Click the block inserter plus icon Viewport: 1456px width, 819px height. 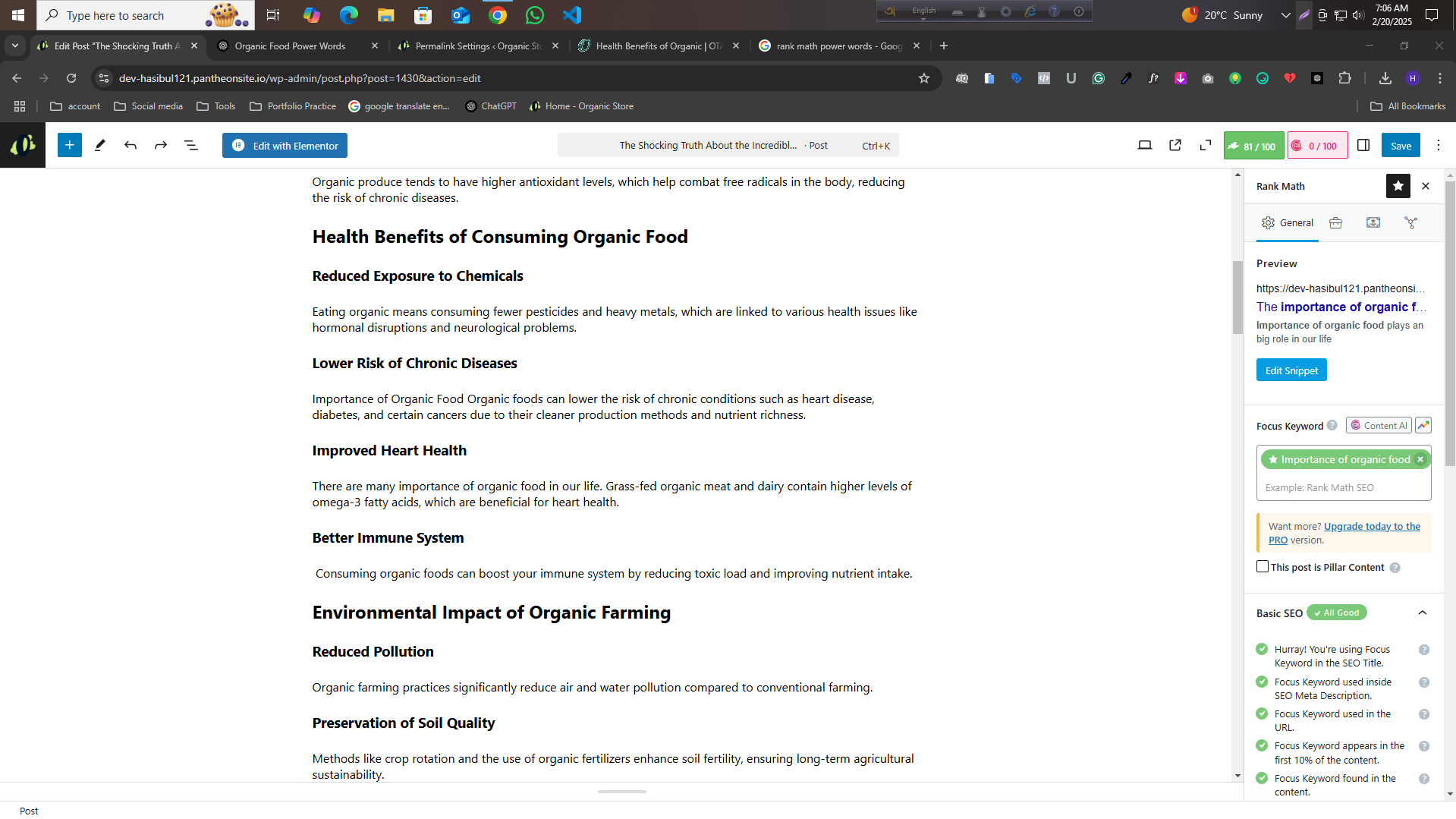69,145
